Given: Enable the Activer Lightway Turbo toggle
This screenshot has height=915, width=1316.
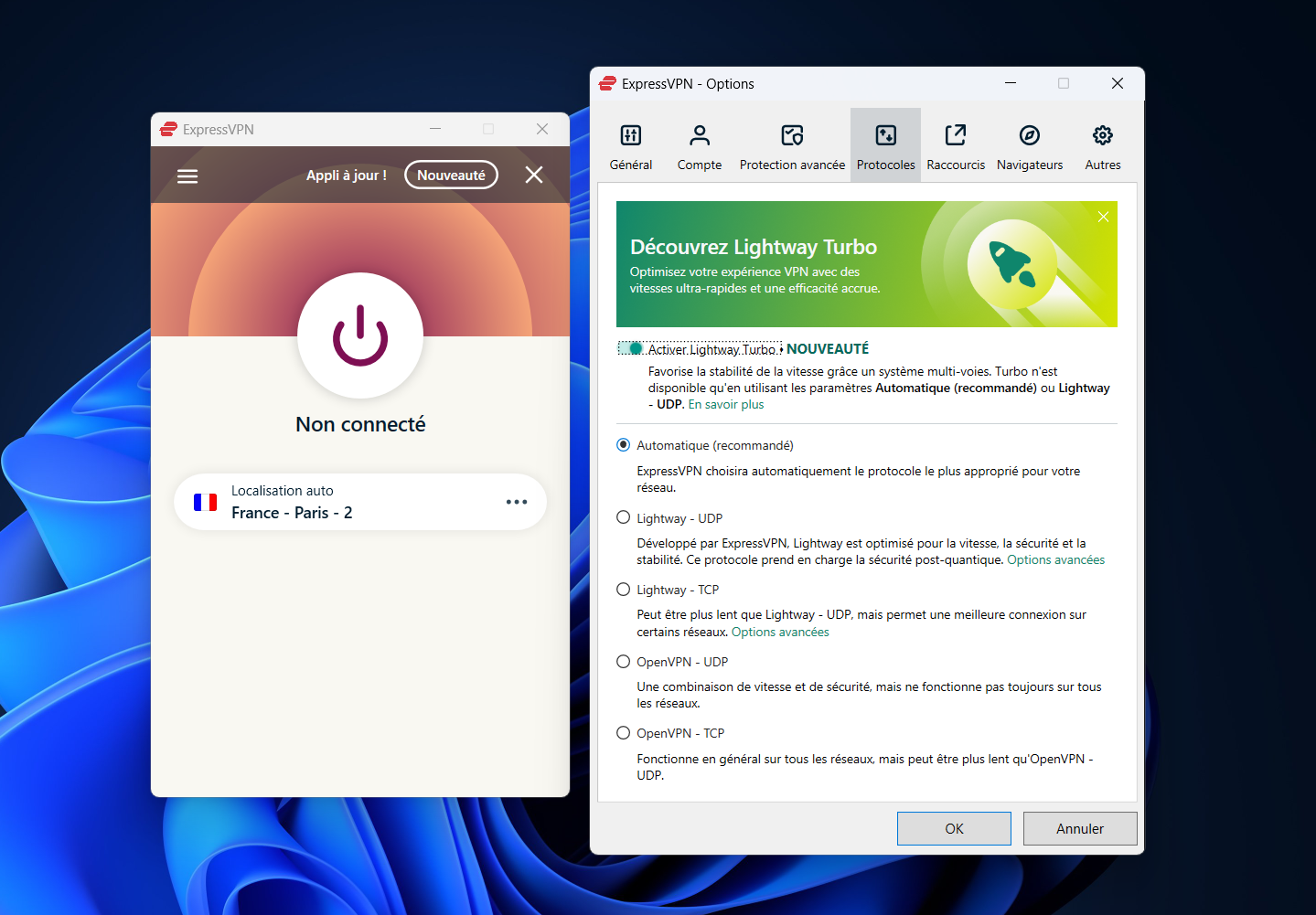Looking at the screenshot, I should tap(631, 348).
